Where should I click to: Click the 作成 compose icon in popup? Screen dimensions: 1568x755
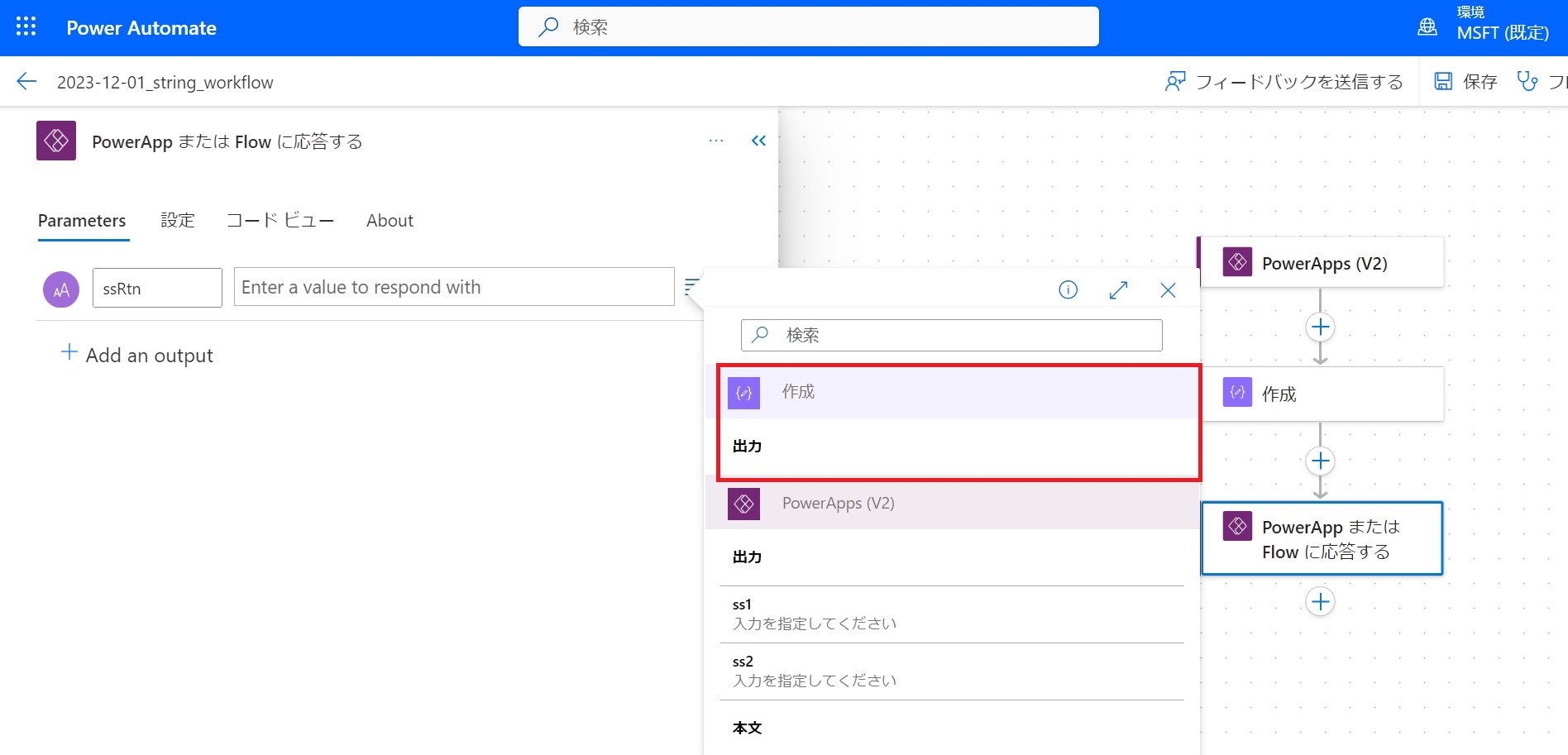[x=743, y=392]
